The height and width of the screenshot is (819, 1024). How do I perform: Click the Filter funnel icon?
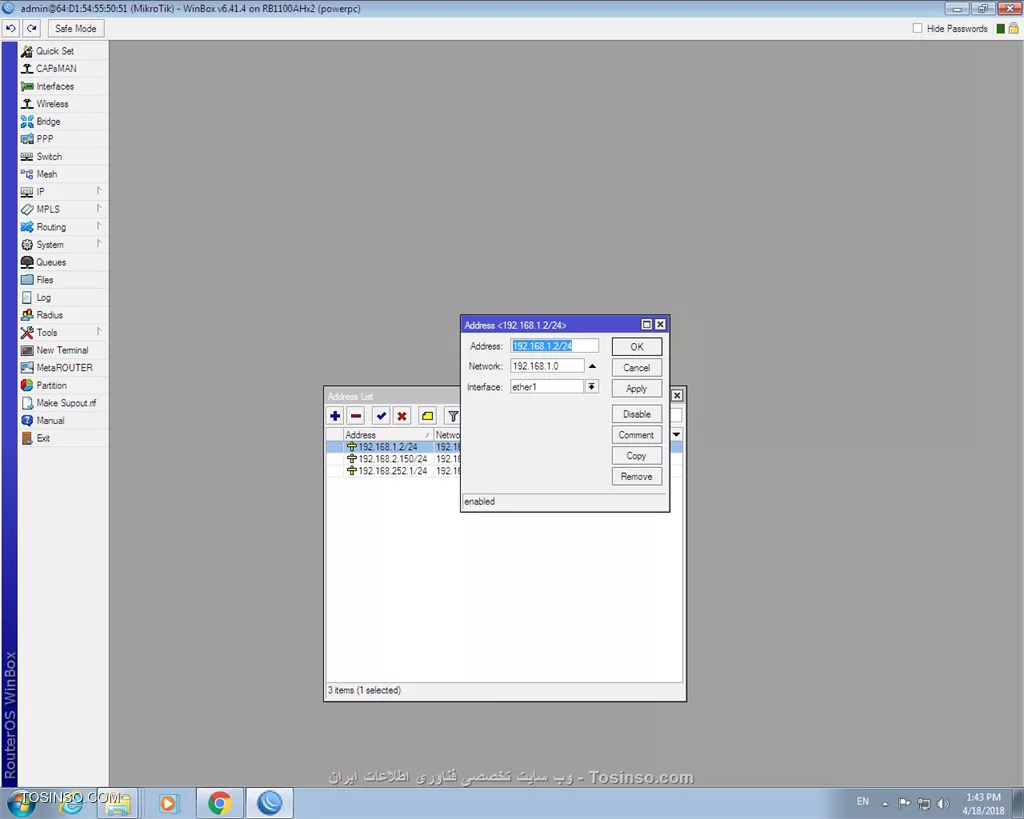[x=453, y=416]
